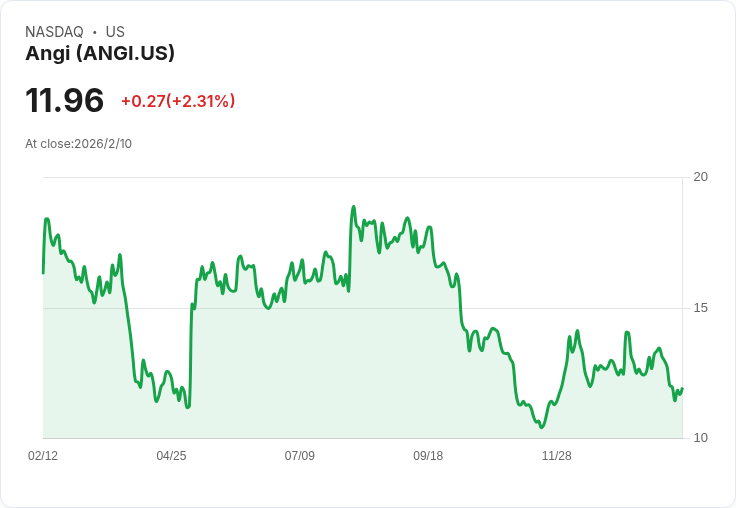
Task: Select the 09/18 date on x-axis
Action: coord(428,456)
